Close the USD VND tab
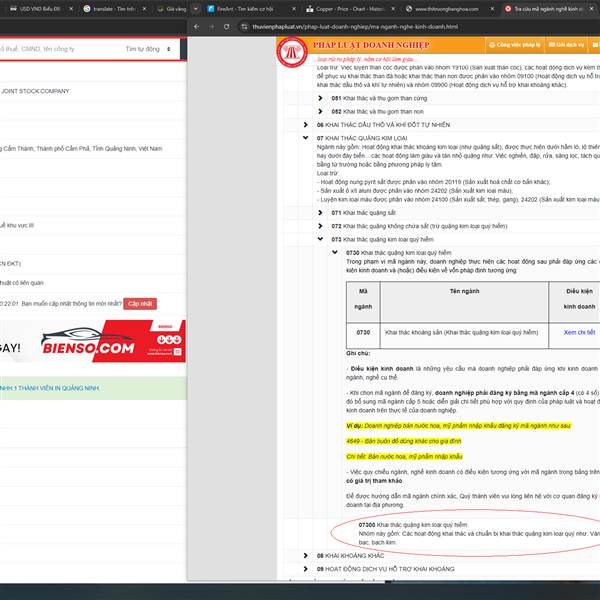This screenshot has height=600, width=600. coord(71,9)
